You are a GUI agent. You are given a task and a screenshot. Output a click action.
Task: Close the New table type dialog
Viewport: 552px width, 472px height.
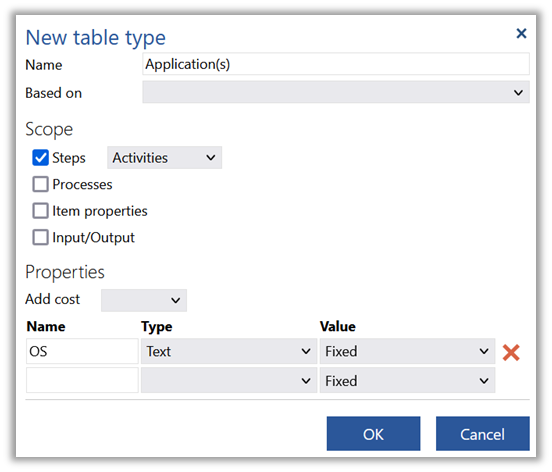(x=521, y=33)
